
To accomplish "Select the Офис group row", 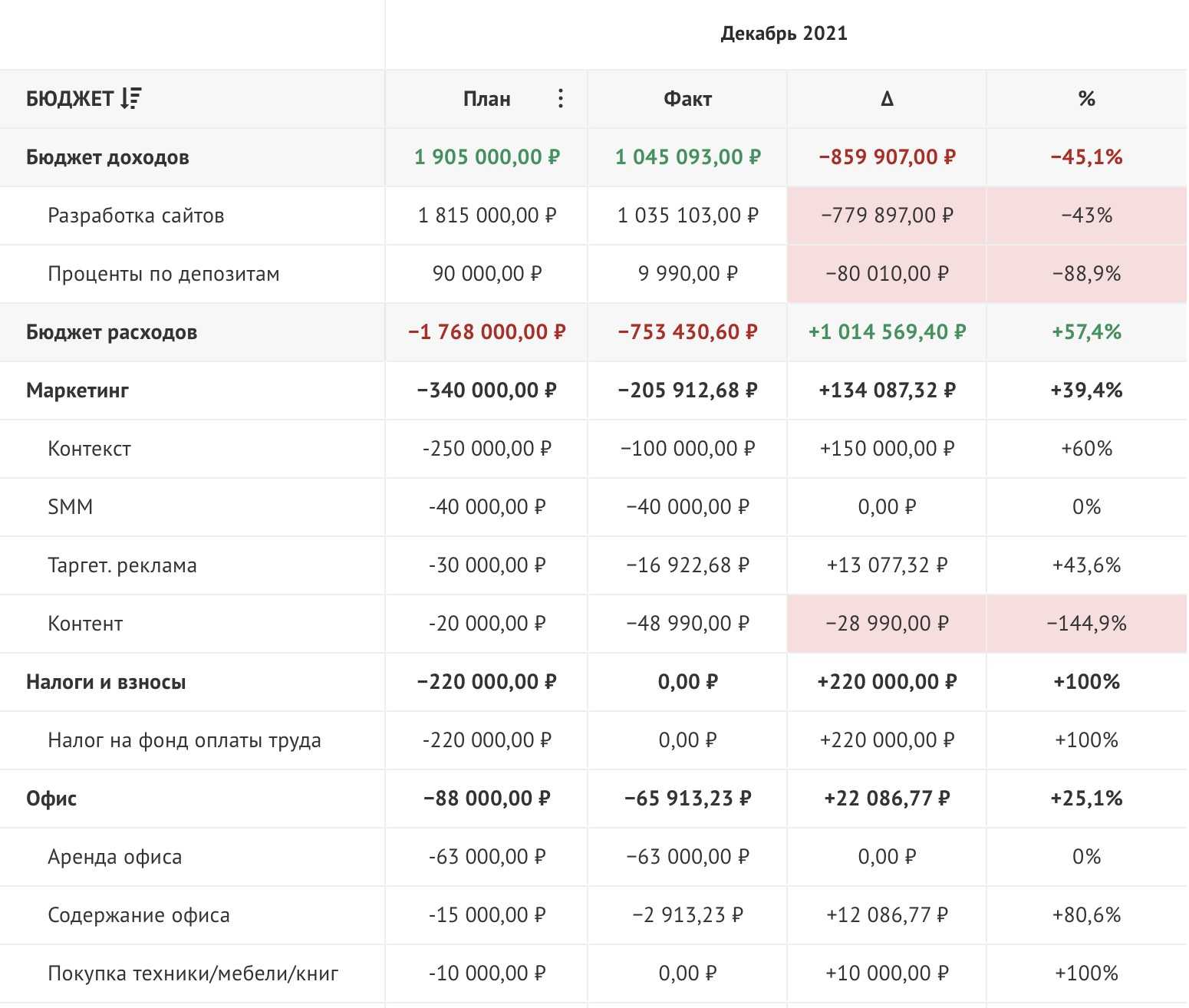I will click(x=51, y=799).
